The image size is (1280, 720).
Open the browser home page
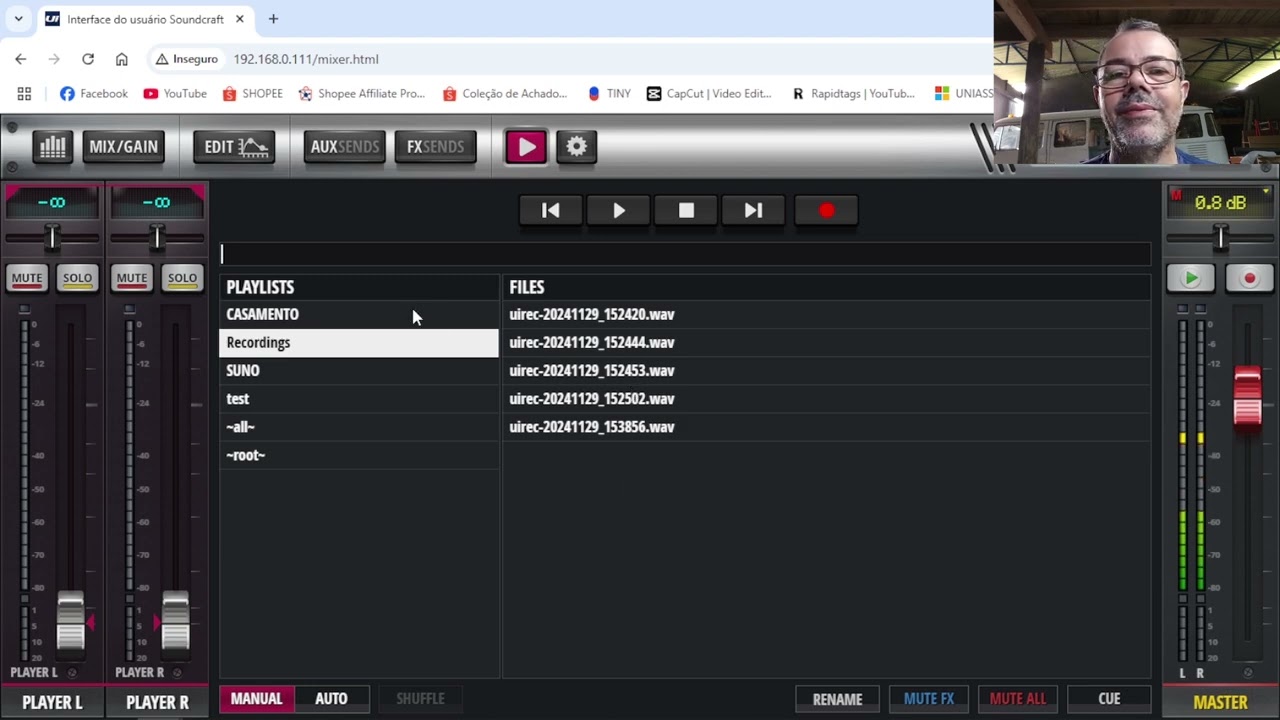pos(122,59)
